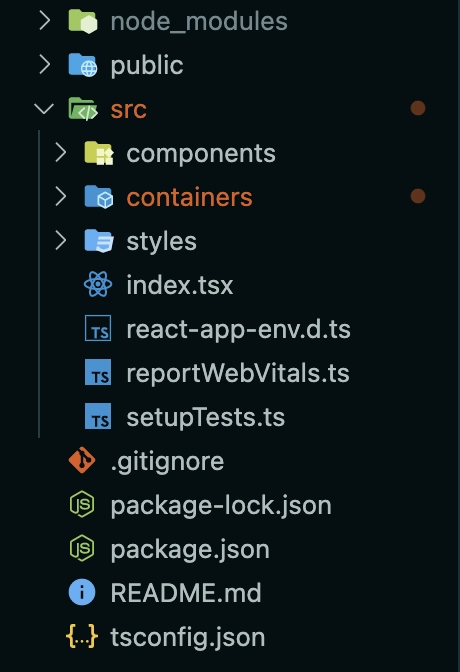Expand the node_modules folder chevron
Image resolution: width=460 pixels, height=672 pixels.
coord(45,21)
